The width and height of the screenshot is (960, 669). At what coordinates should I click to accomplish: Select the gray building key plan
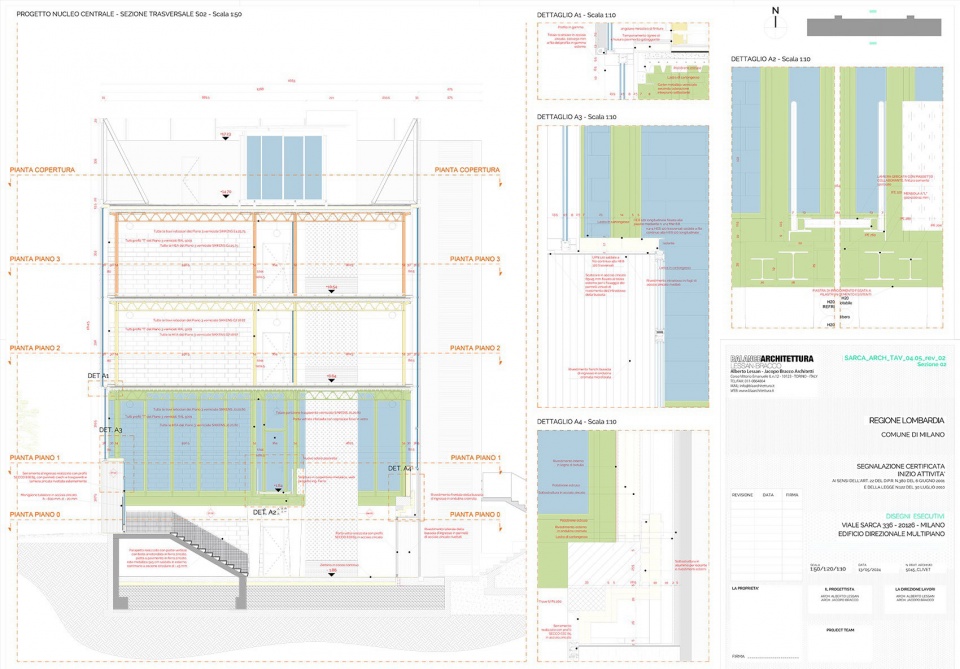tap(873, 25)
